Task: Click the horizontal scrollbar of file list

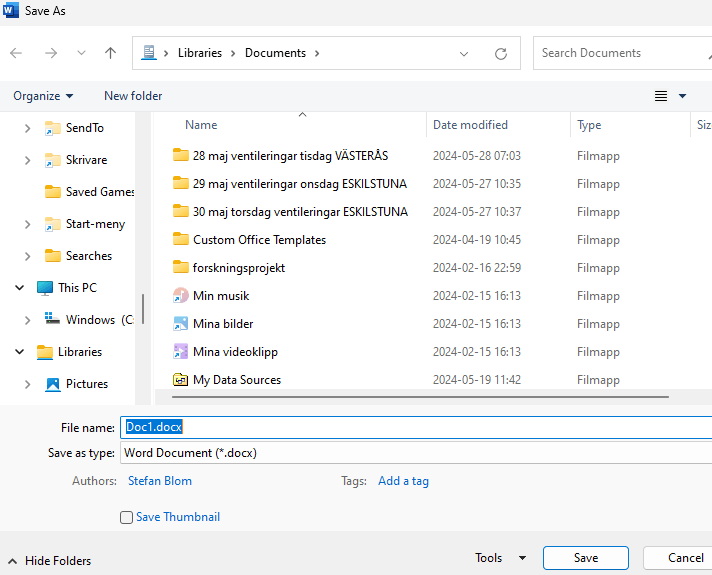Action: tap(420, 397)
